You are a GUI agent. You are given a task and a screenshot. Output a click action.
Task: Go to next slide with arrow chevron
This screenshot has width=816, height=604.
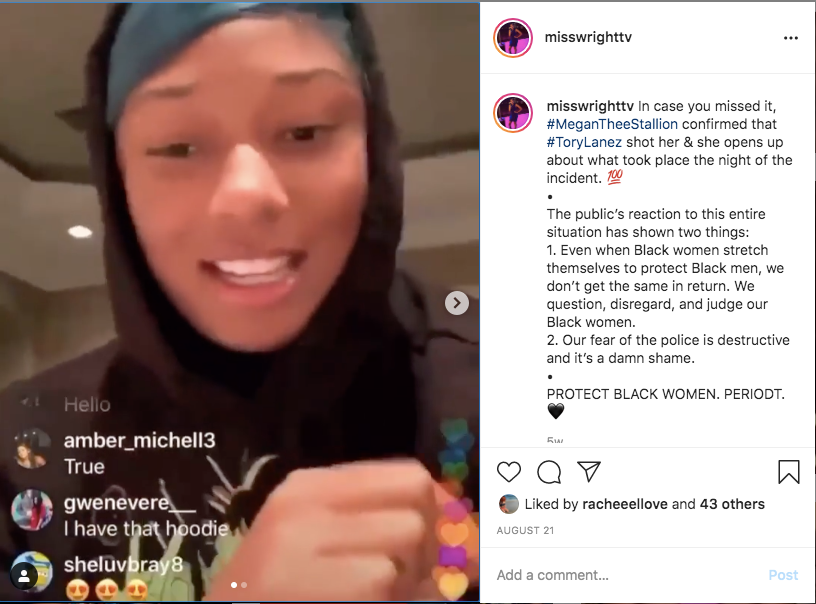tap(456, 303)
